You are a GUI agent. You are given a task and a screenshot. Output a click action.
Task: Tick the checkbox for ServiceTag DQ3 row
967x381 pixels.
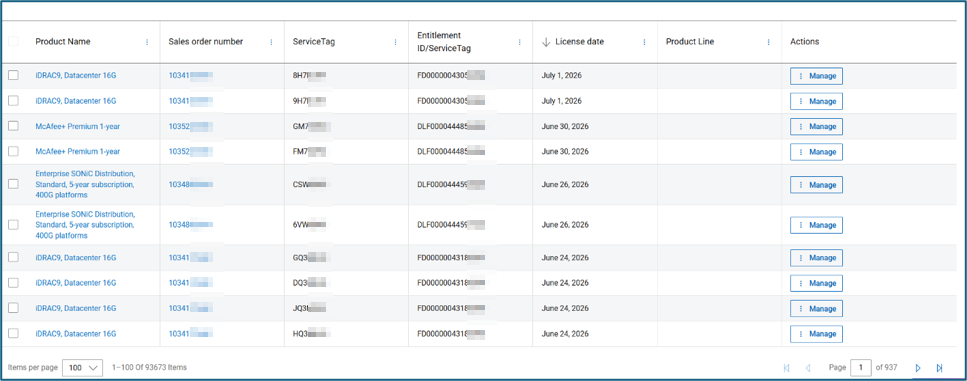pyautogui.click(x=14, y=282)
